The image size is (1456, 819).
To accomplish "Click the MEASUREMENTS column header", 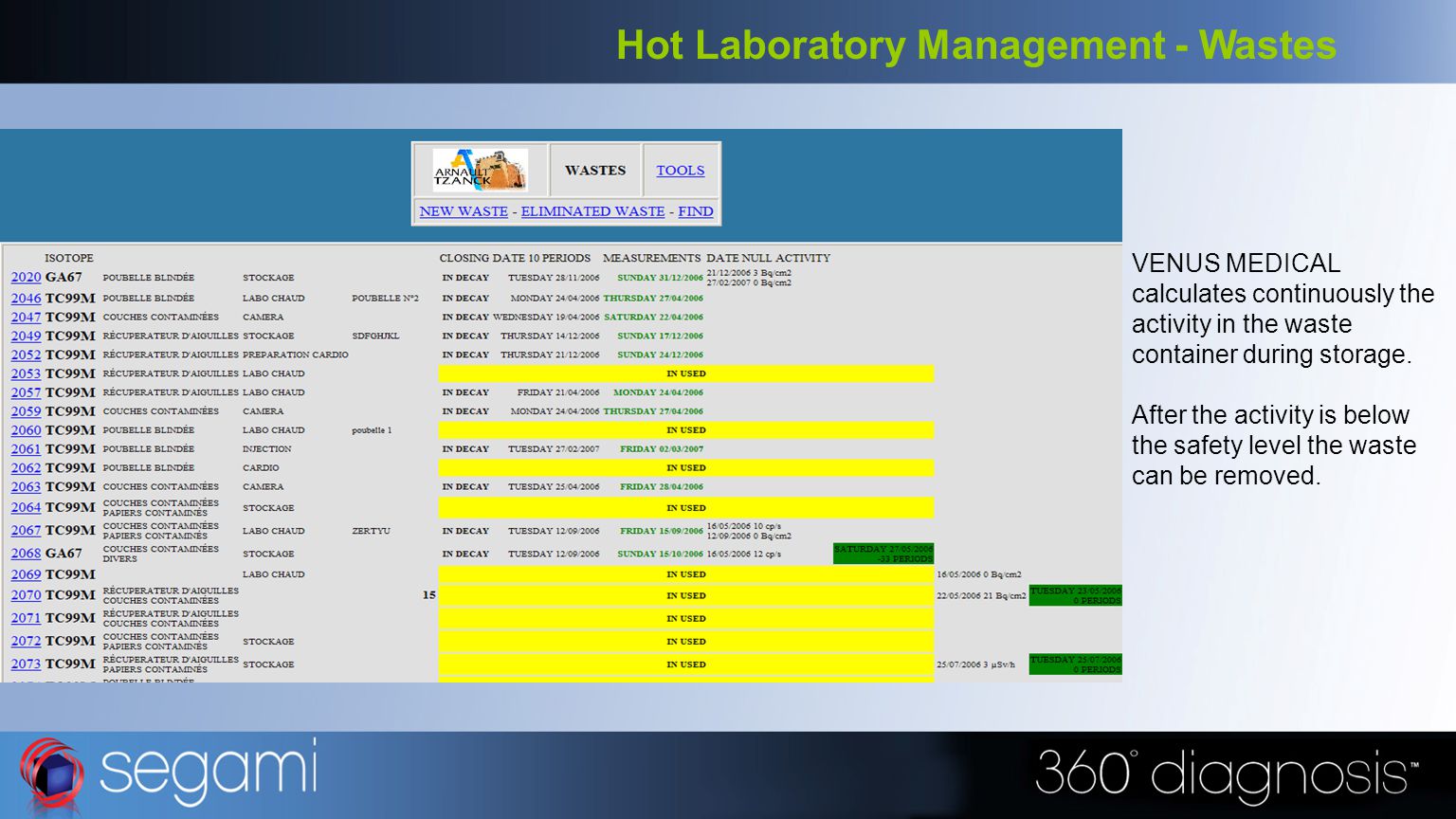I will (652, 258).
